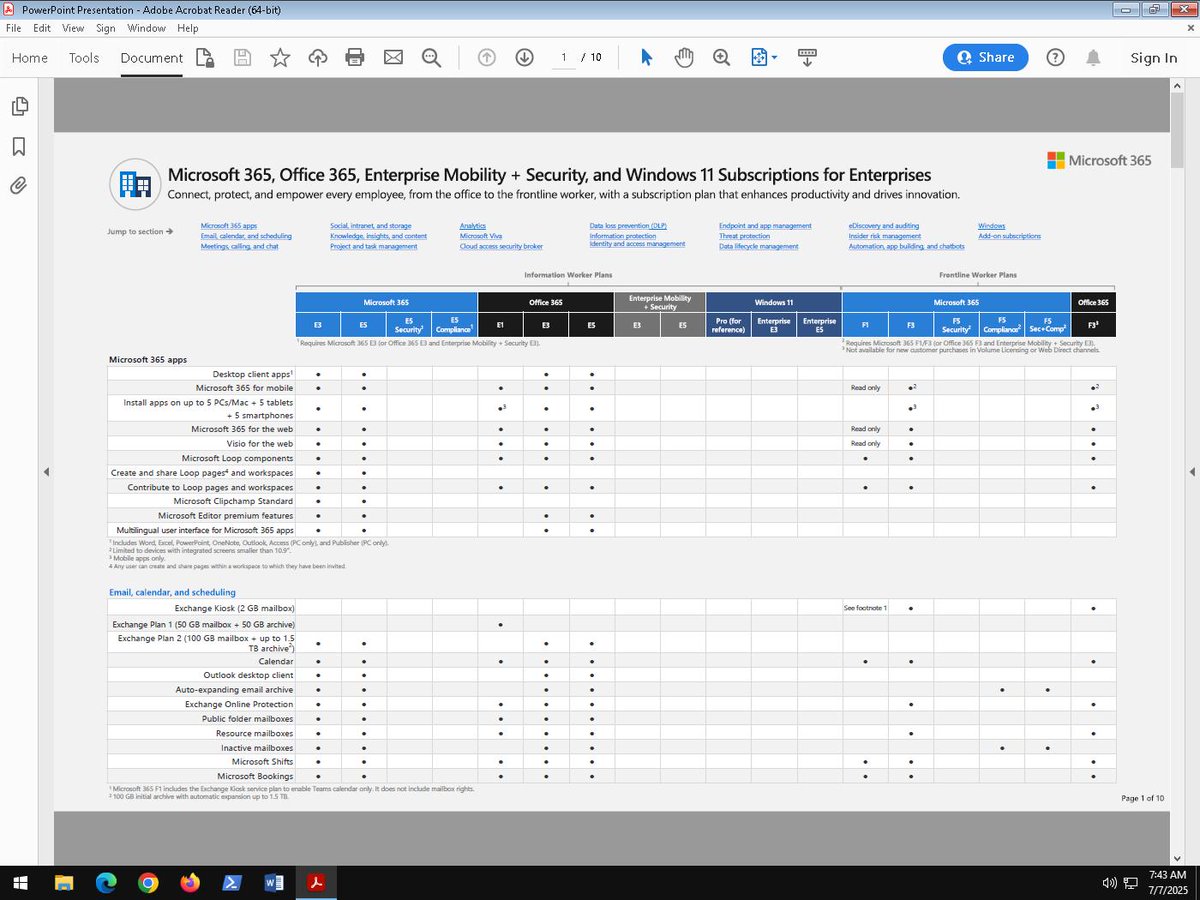Switch to the Home tab

coord(30,57)
